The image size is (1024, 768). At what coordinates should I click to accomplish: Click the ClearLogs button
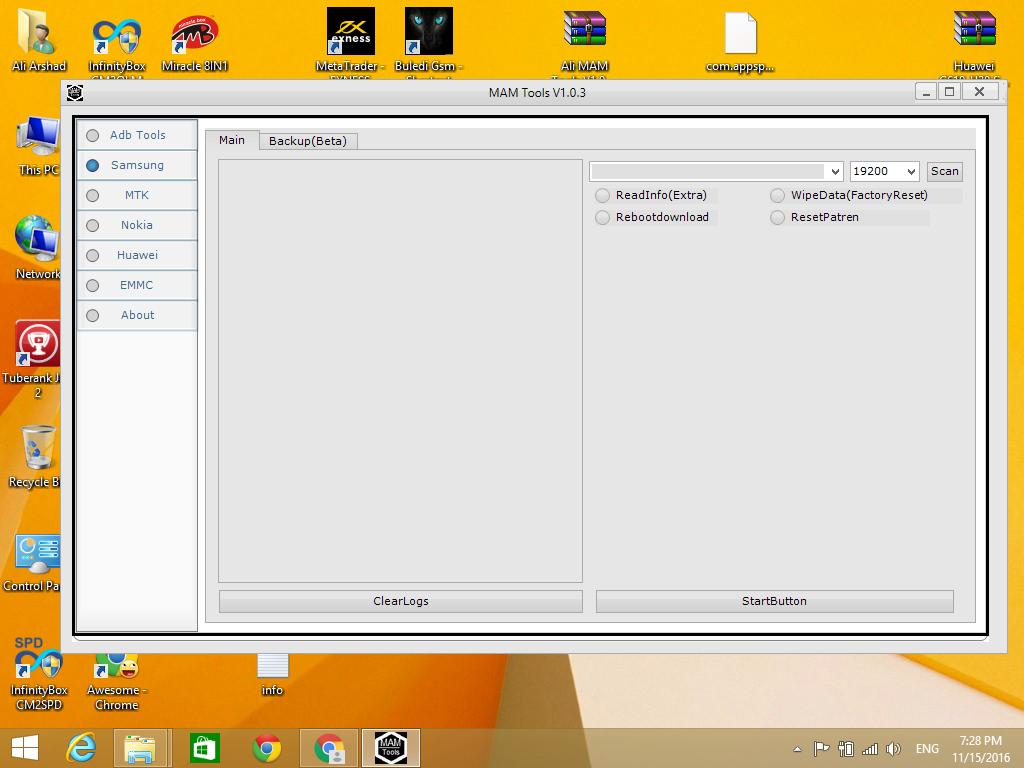[x=400, y=601]
